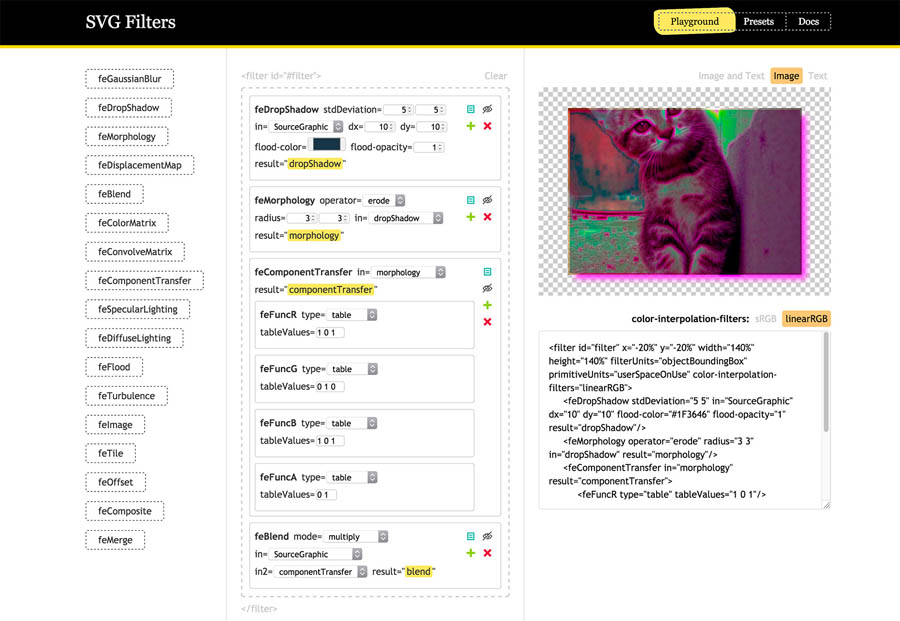The width and height of the screenshot is (900, 621).
Task: Switch color interpolation to linearRGB
Action: [806, 319]
